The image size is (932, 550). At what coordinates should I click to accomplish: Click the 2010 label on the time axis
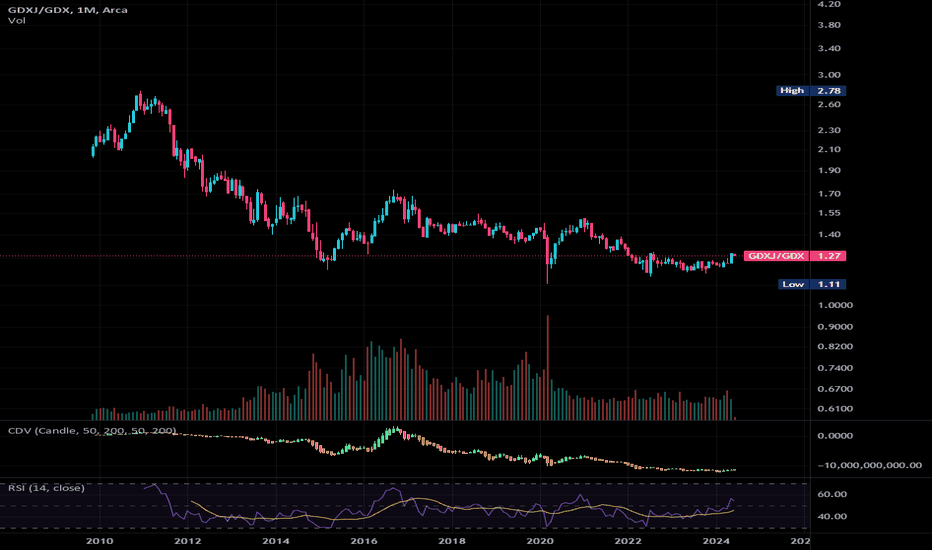coord(100,541)
